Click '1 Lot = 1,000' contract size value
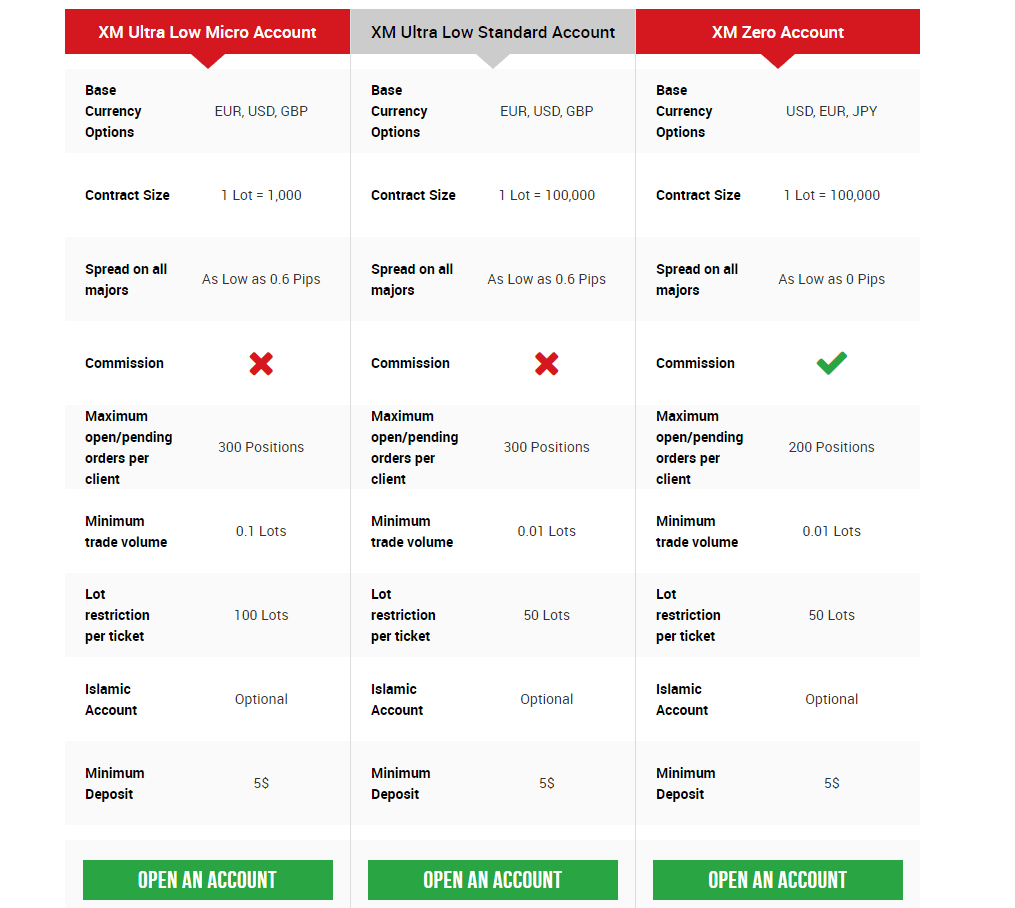This screenshot has width=1015, height=908. 261,195
